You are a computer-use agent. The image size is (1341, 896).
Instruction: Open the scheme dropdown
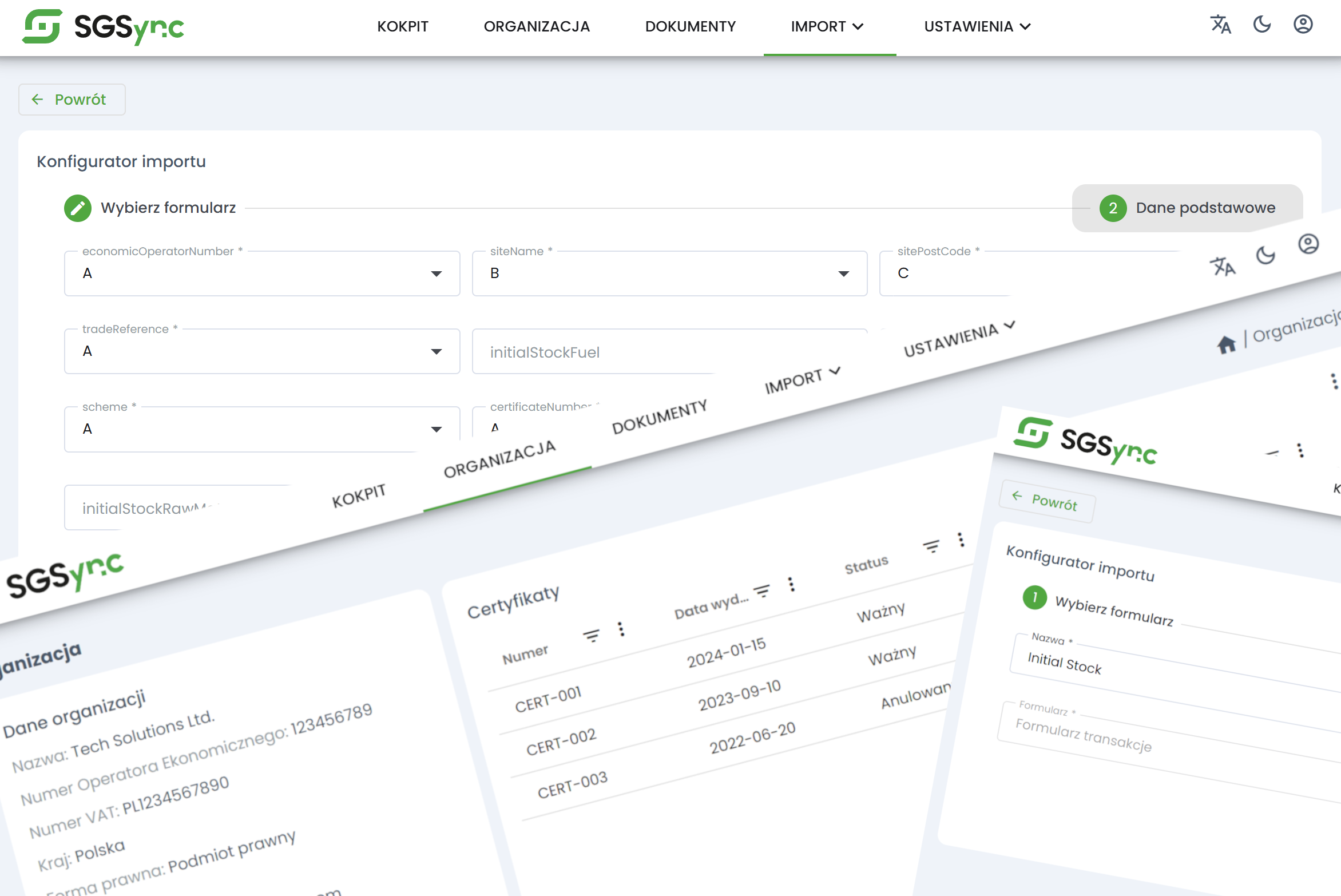(x=436, y=430)
